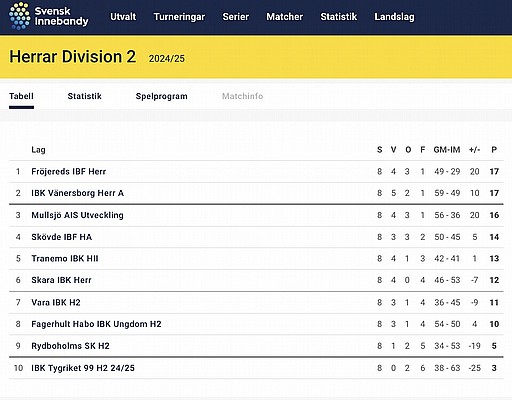Open IBK Vänersborg Herr A team
Viewport: 512px width, 400px height.
pyautogui.click(x=78, y=193)
